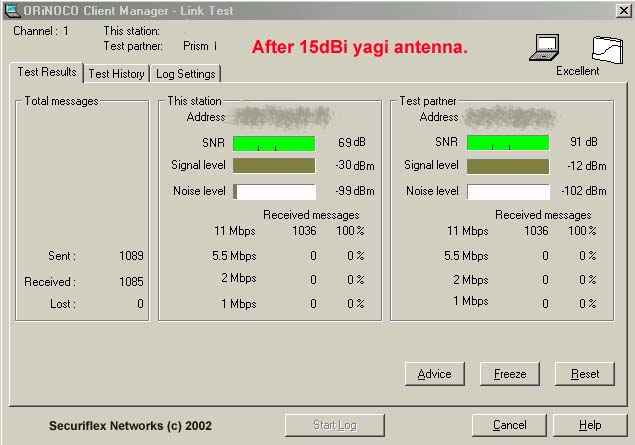Click the blurred Test partner address
635x445 pixels.
tap(510, 117)
